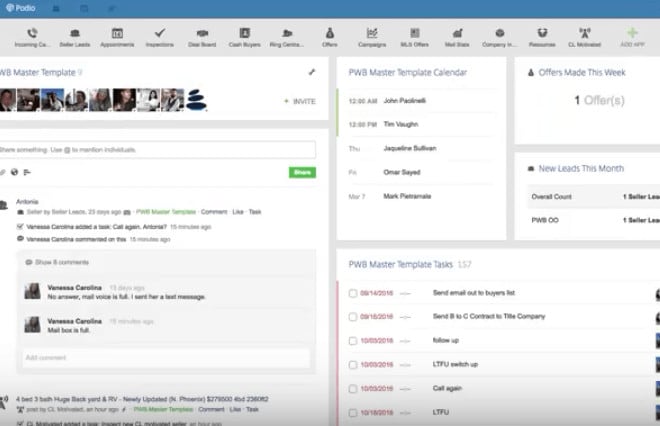660x426 pixels.
Task: Open the Inspections app
Action: pyautogui.click(x=160, y=37)
